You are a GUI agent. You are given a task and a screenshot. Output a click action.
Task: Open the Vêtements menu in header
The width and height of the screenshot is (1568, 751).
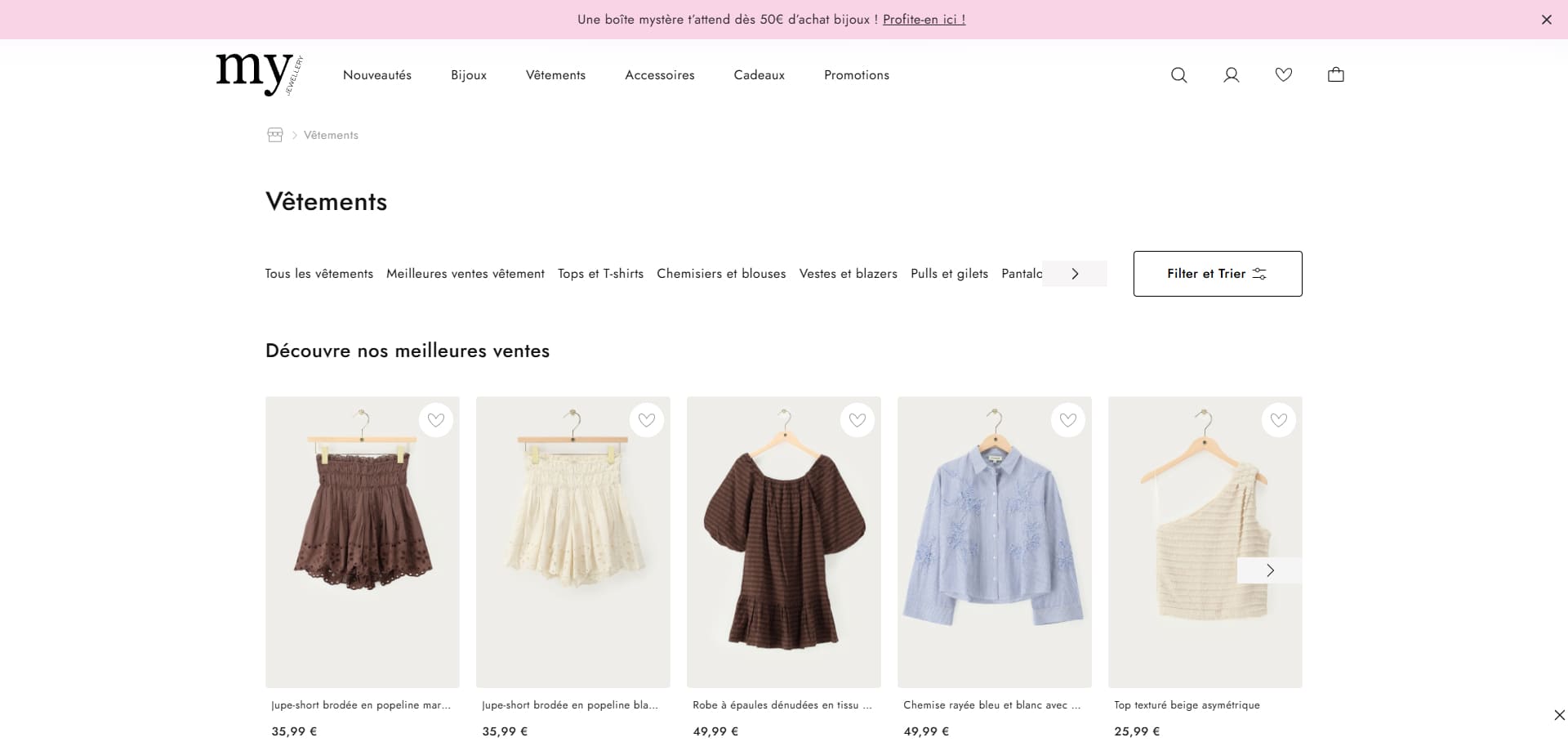[555, 75]
